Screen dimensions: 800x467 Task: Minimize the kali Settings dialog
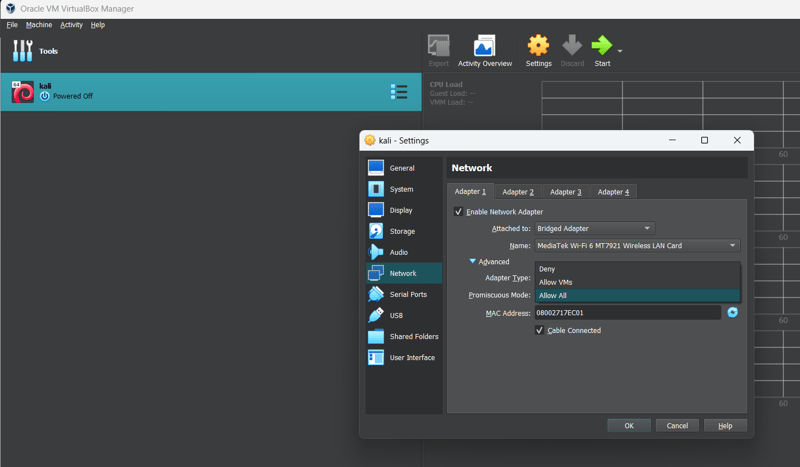(672, 140)
